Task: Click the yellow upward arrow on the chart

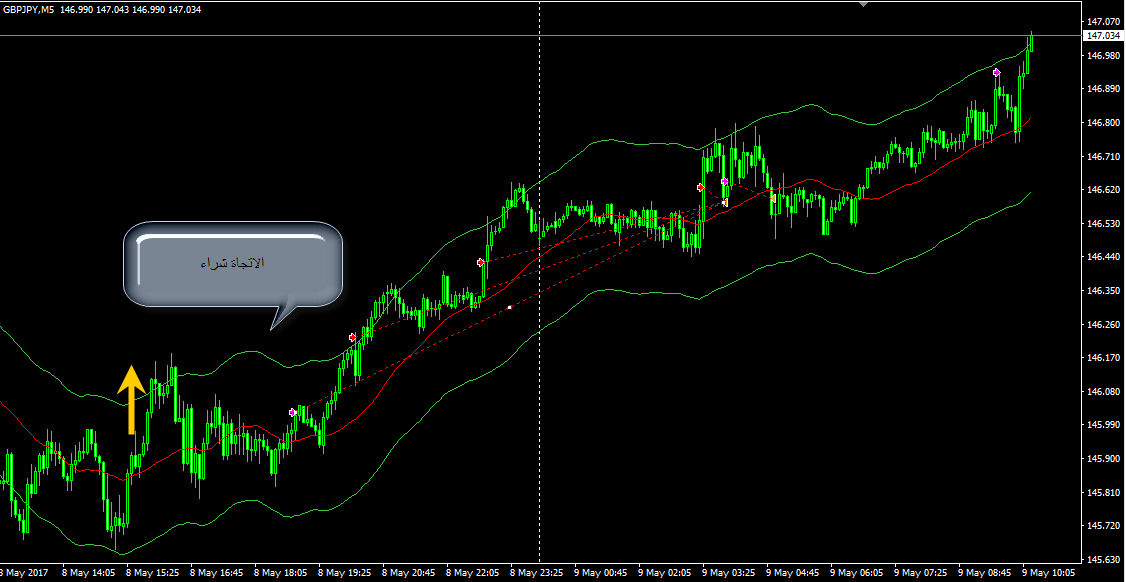Action: pos(131,399)
